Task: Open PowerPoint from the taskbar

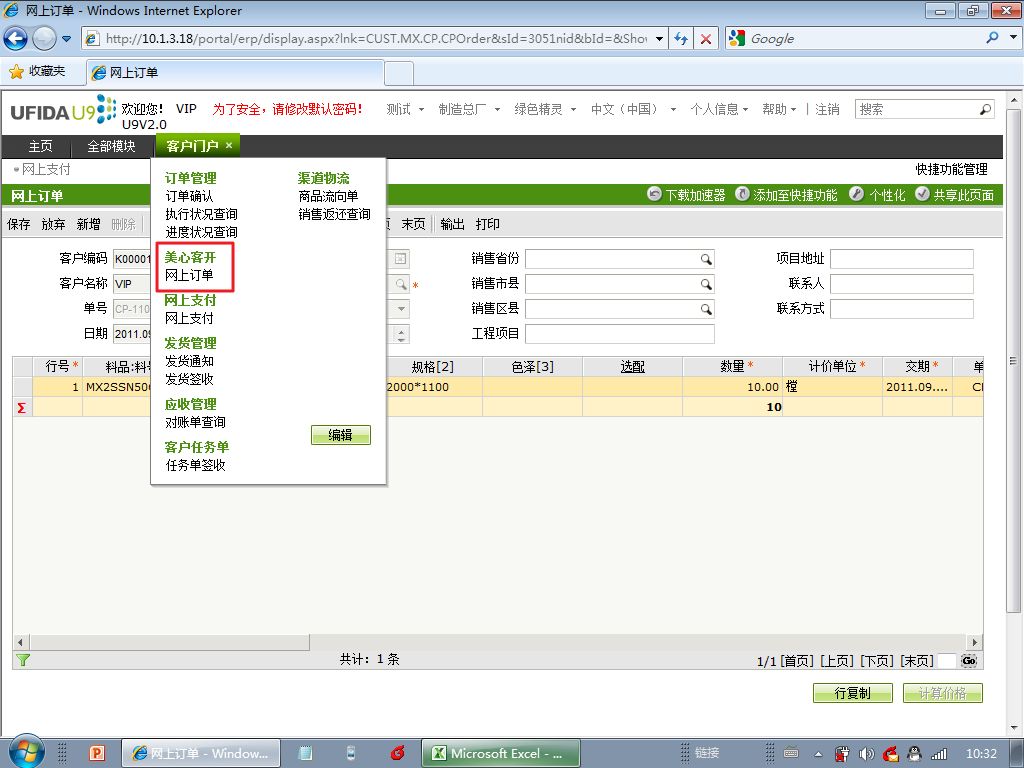Action: tap(97, 753)
